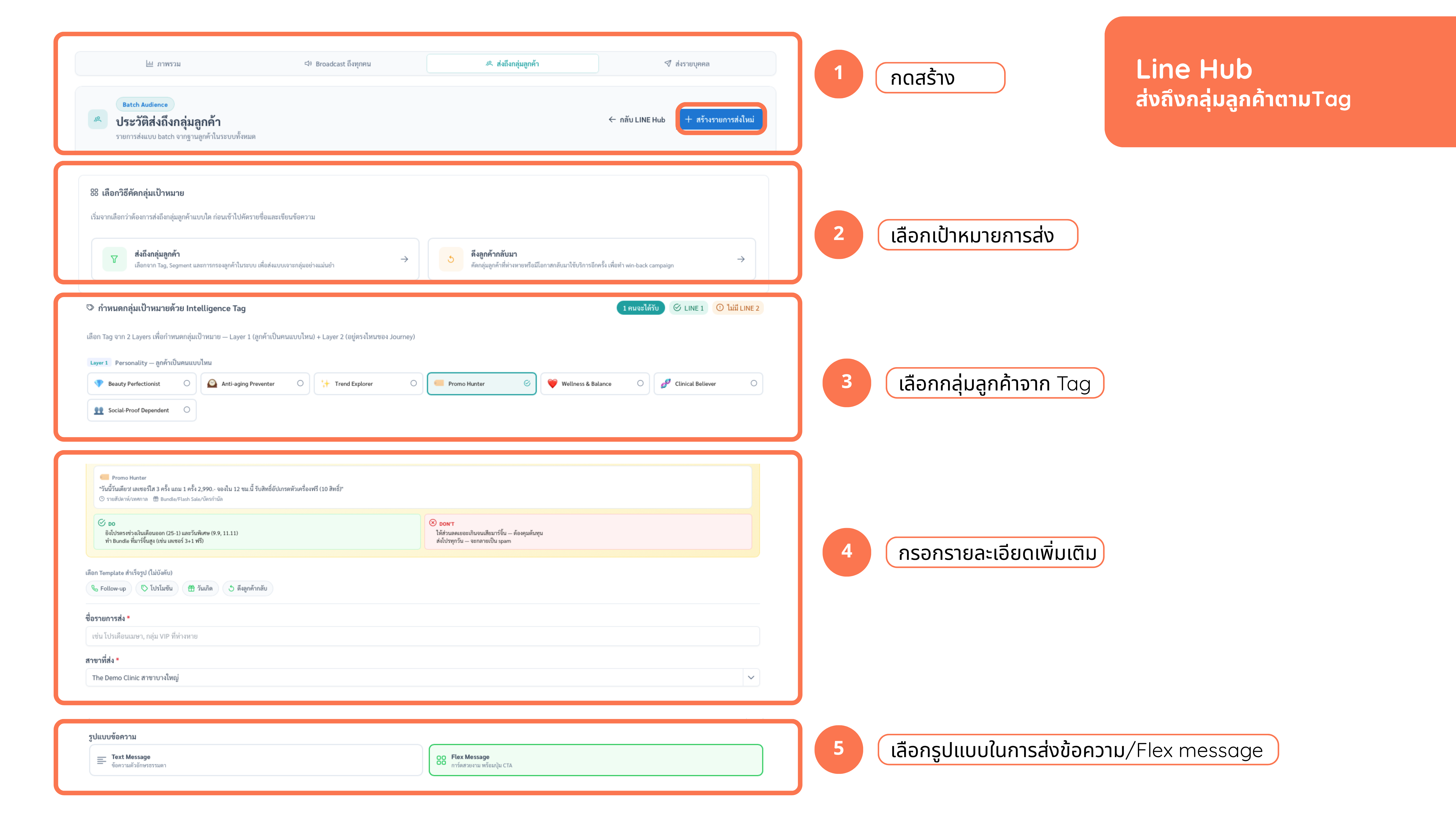Expand the ส่งถึงกลุ่มลูกค้า option arrow
This screenshot has width=1456, height=819.
pyautogui.click(x=404, y=259)
